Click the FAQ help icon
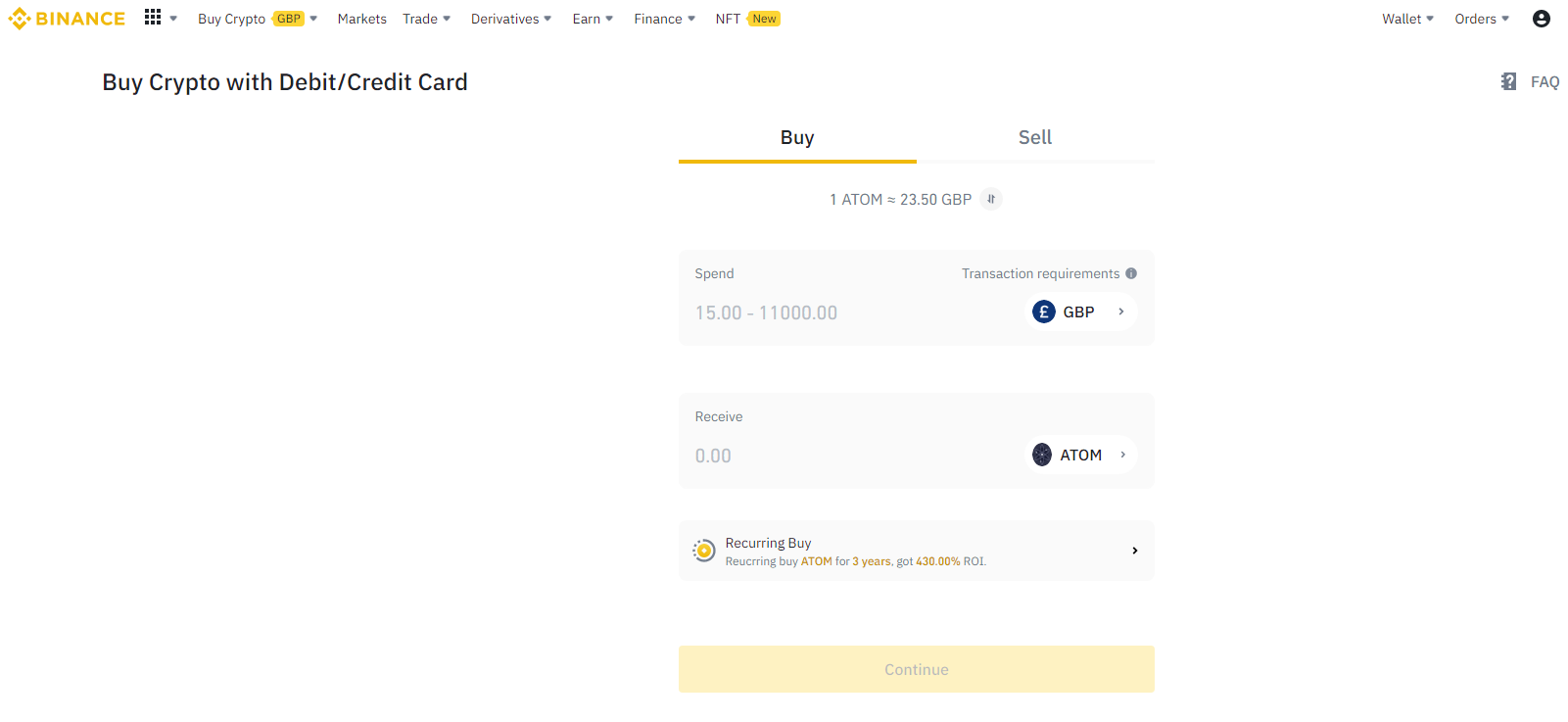Screen dimensions: 1568x722 tap(1508, 81)
